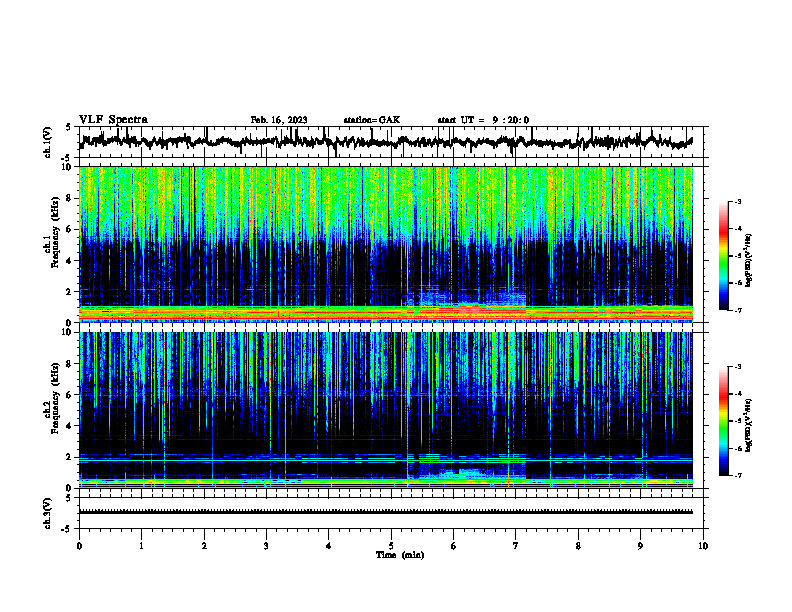This screenshot has width=792, height=612.
Task: Click the ch.1 color bar log(PSD) unit label
Action: coord(748,261)
